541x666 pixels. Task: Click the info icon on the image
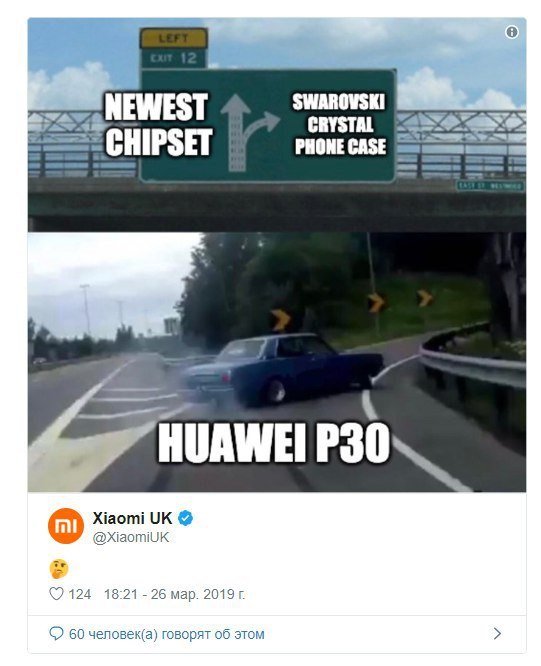pos(511,32)
